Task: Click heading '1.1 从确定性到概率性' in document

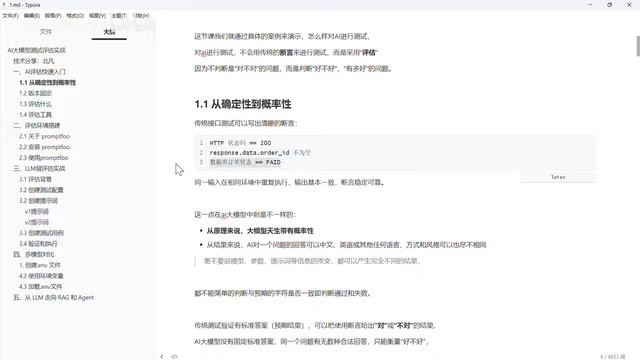Action: [x=243, y=104]
